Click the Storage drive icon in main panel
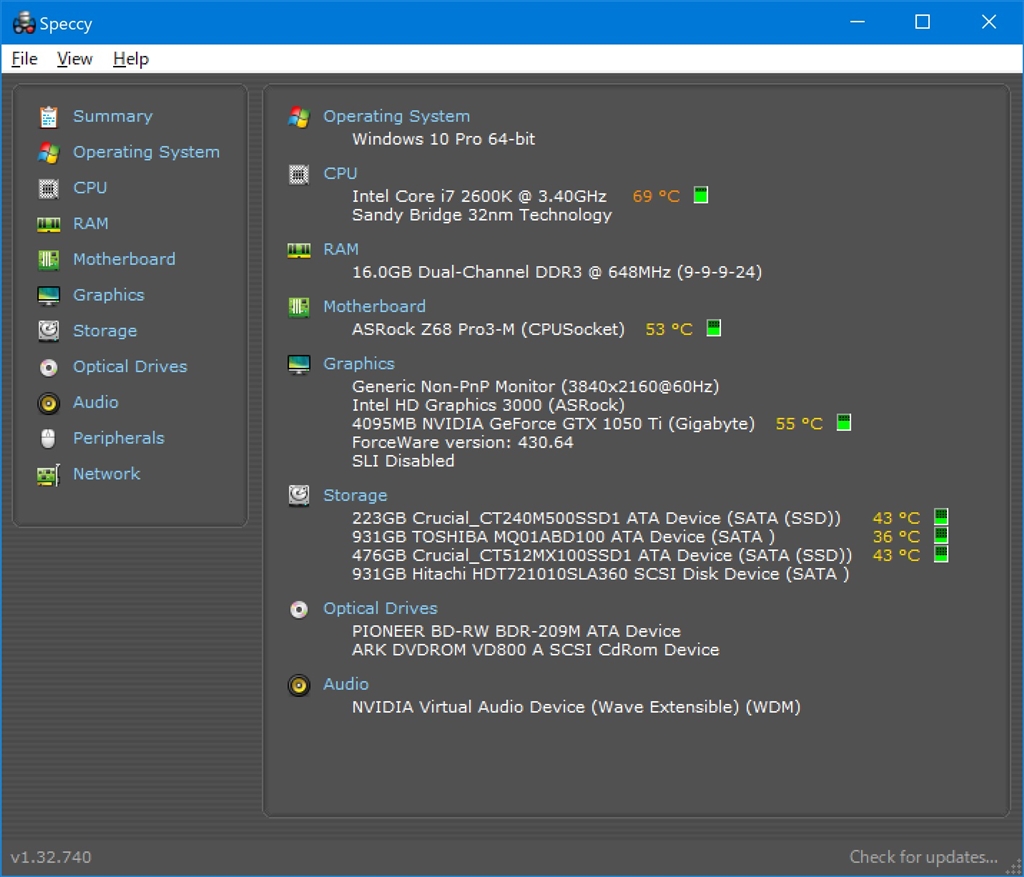 tap(299, 496)
